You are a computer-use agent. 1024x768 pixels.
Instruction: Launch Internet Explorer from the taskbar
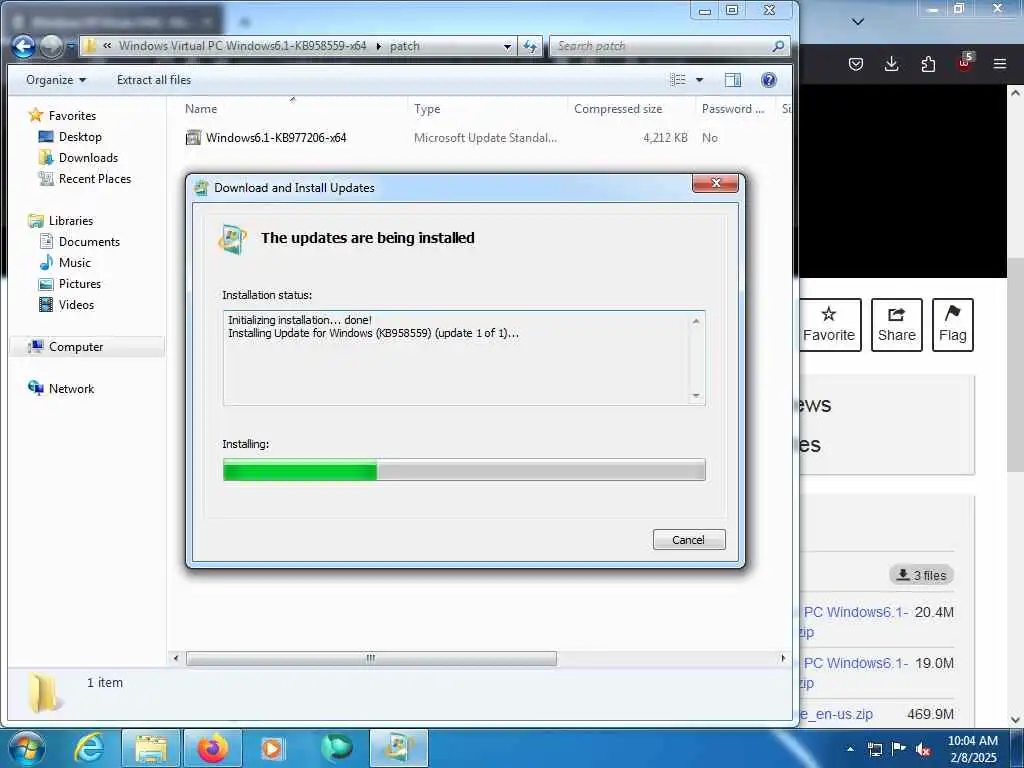tap(88, 748)
